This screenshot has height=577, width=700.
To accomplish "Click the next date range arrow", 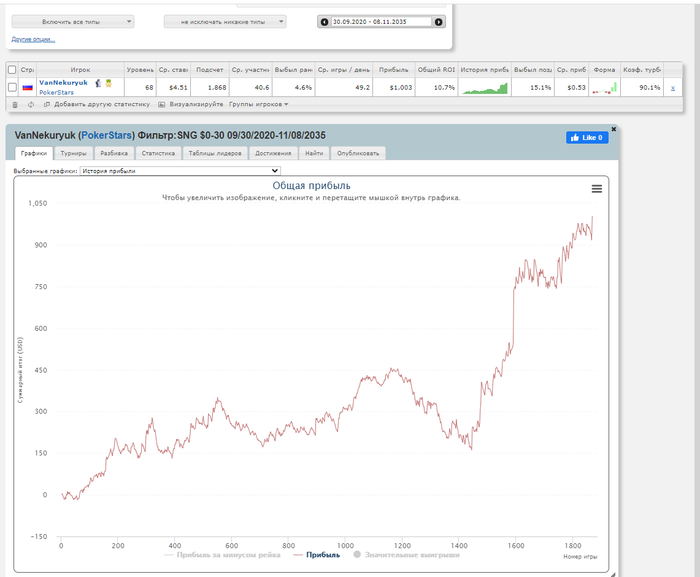I will coord(438,22).
